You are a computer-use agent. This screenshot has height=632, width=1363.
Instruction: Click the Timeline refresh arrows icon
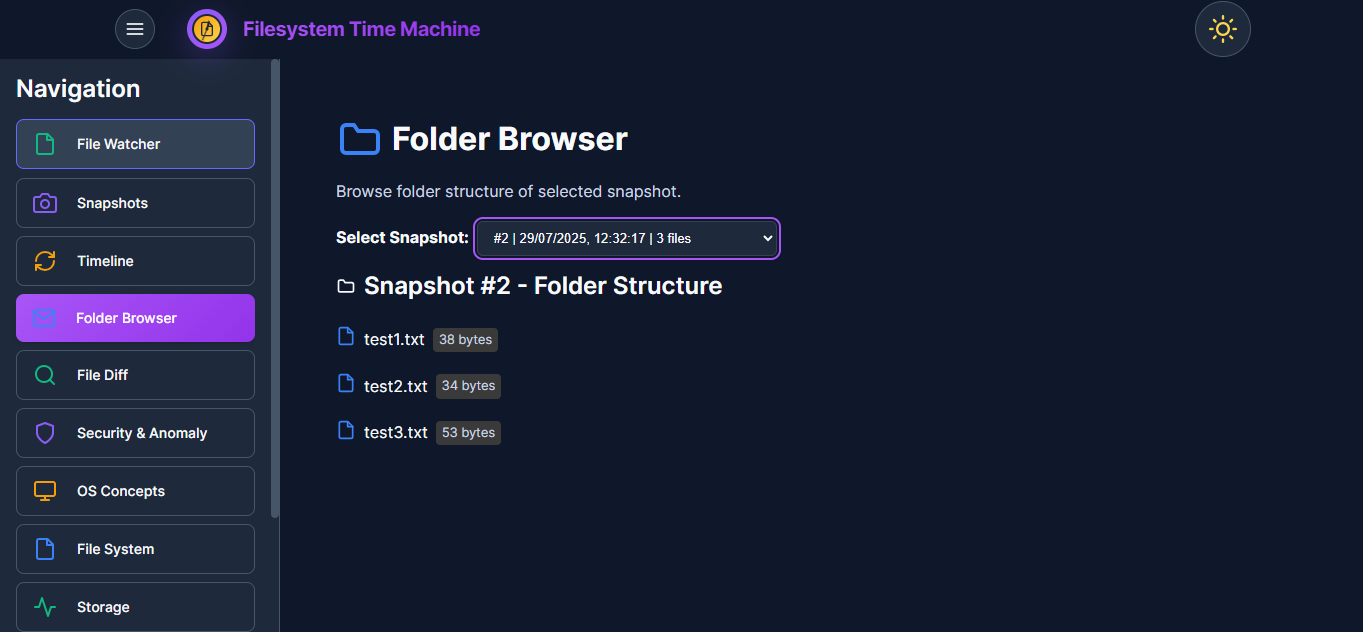click(x=45, y=261)
